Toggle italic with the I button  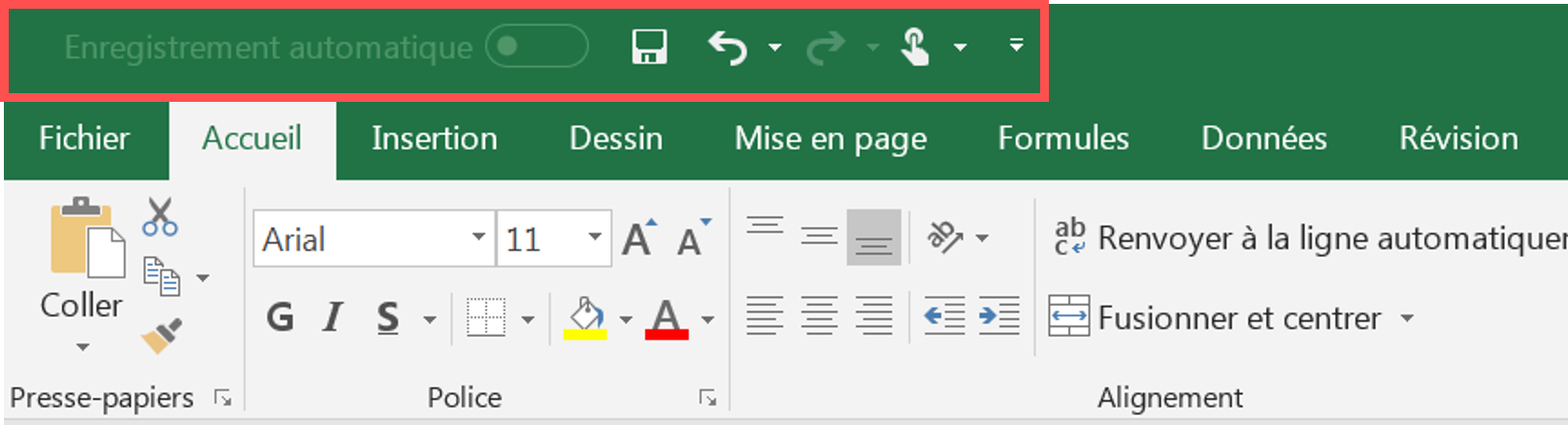(334, 317)
